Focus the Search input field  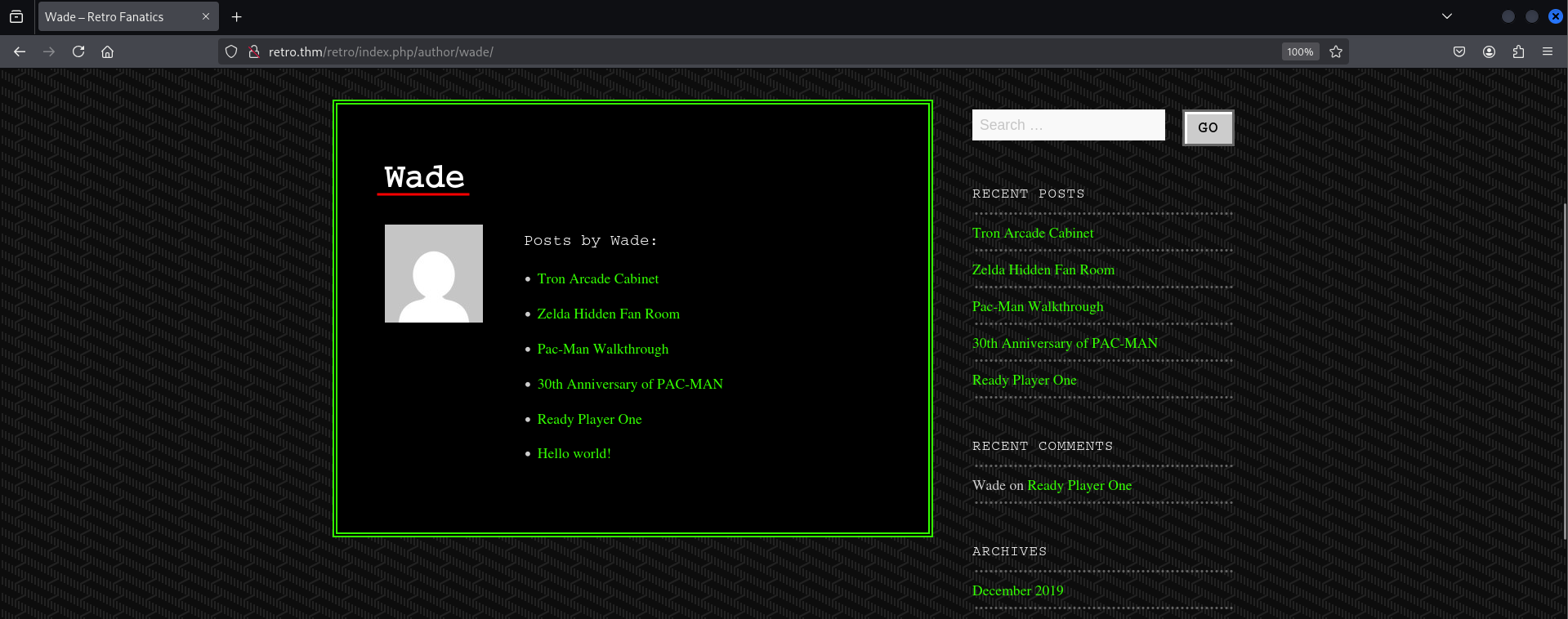point(1068,125)
